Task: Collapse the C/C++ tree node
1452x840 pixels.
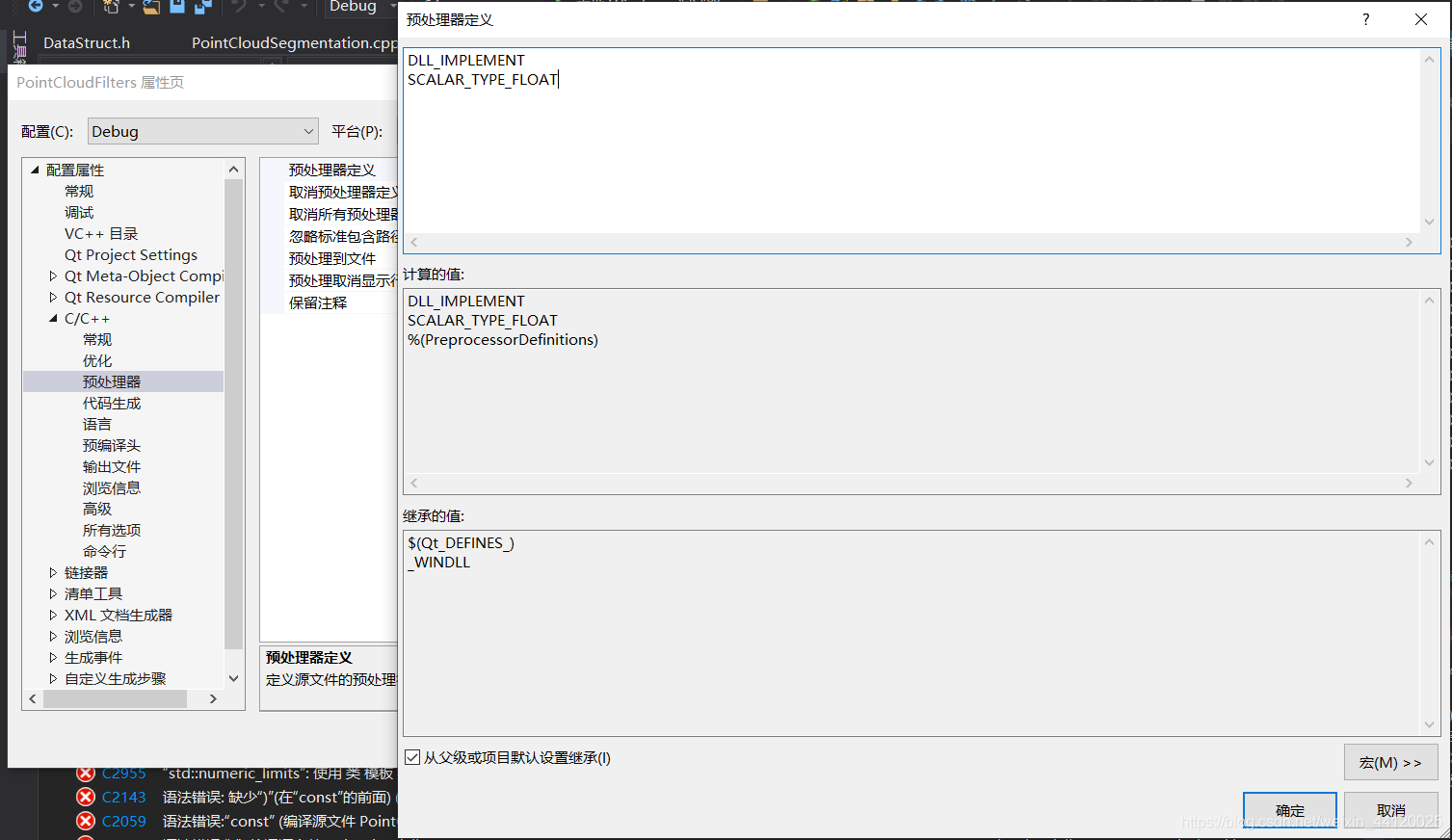Action: 53,318
